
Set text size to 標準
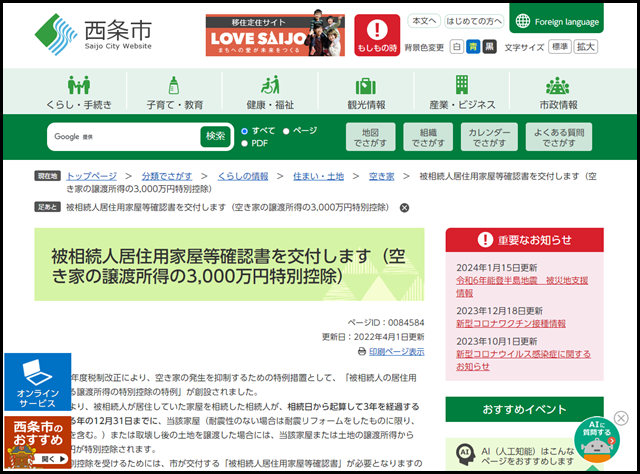(560, 47)
